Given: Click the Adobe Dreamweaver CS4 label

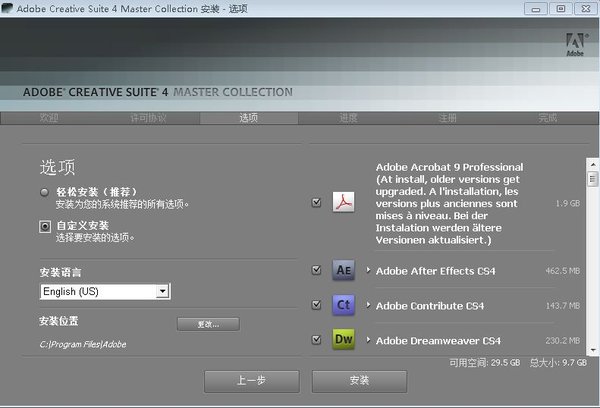Looking at the screenshot, I should coord(438,341).
